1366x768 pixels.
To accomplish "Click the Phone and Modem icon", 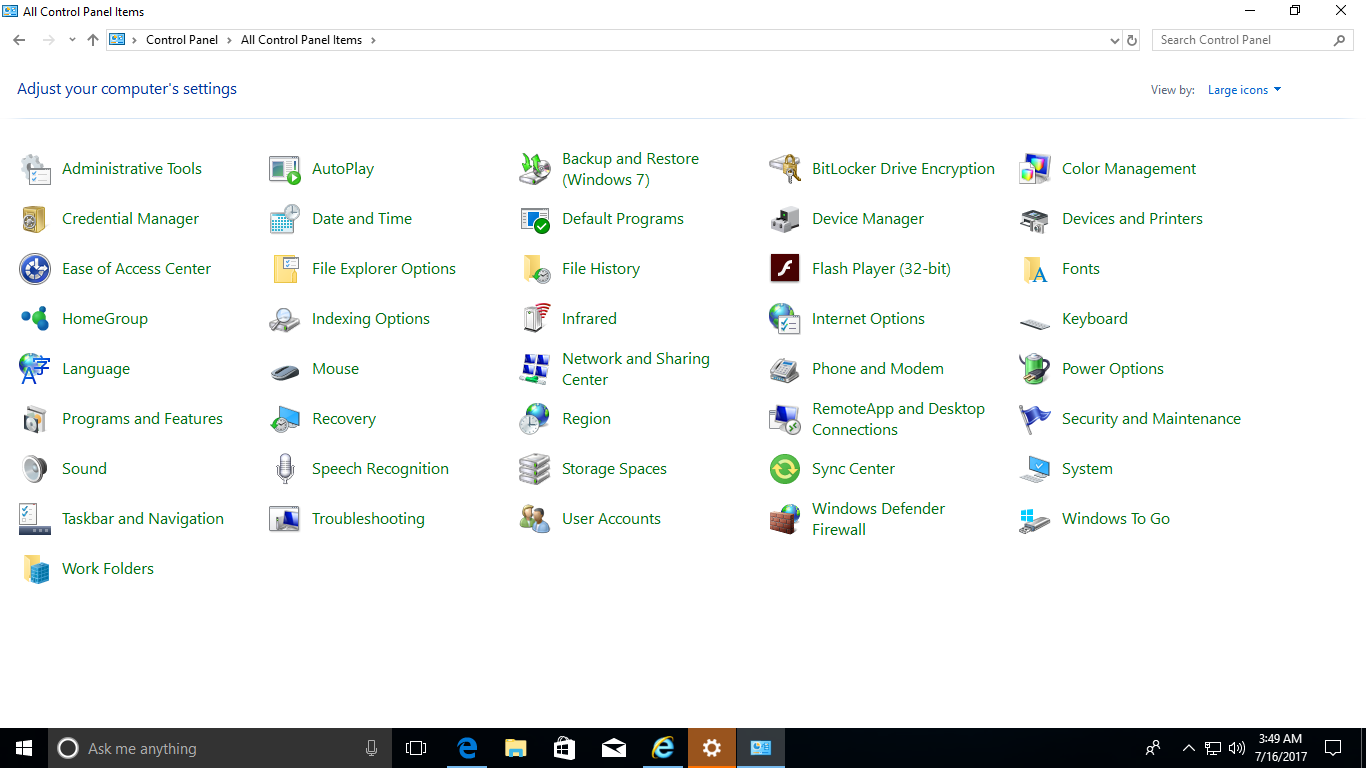I will (x=785, y=369).
